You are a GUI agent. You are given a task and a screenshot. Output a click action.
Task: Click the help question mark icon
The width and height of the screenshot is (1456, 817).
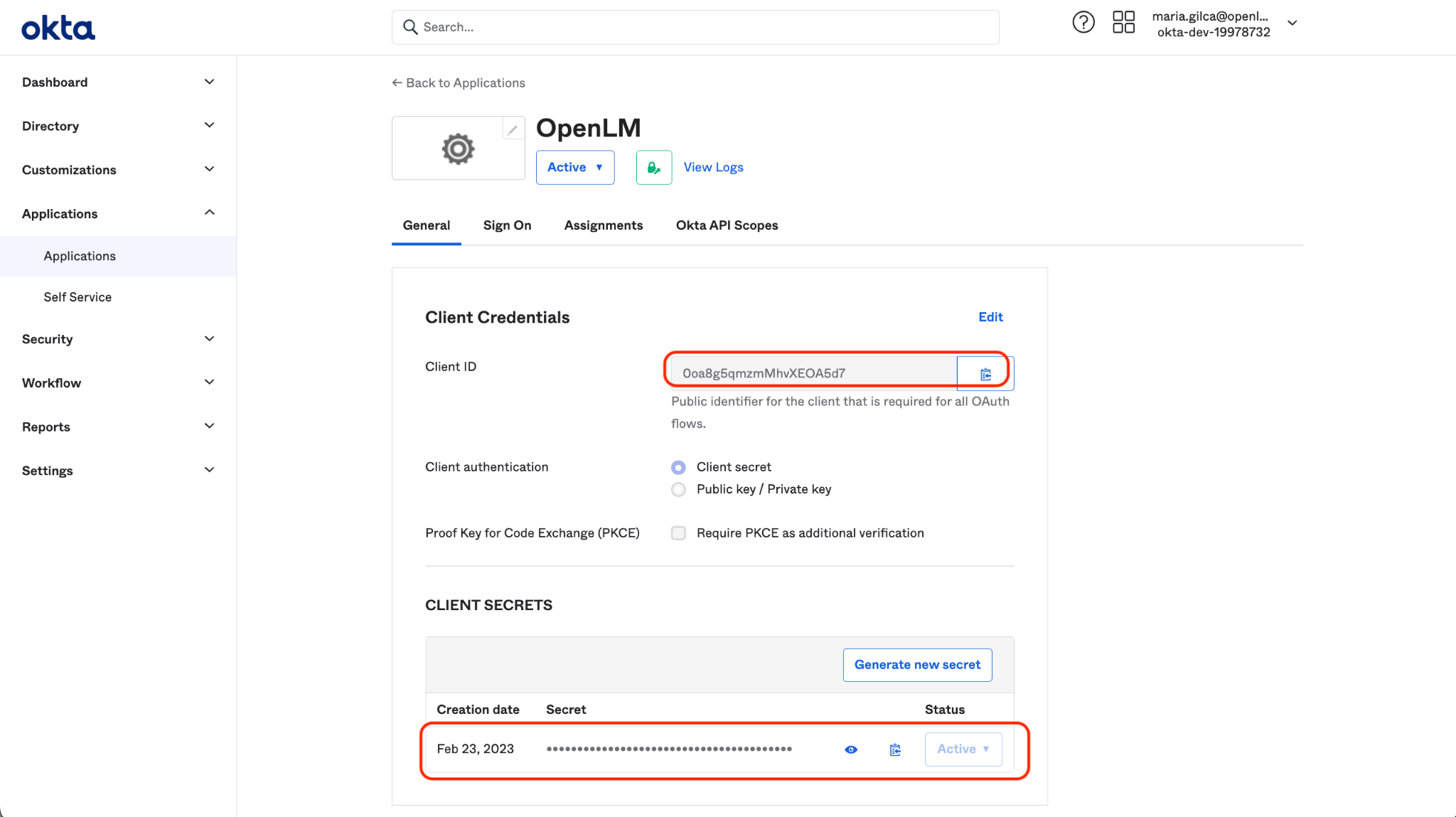tap(1083, 23)
